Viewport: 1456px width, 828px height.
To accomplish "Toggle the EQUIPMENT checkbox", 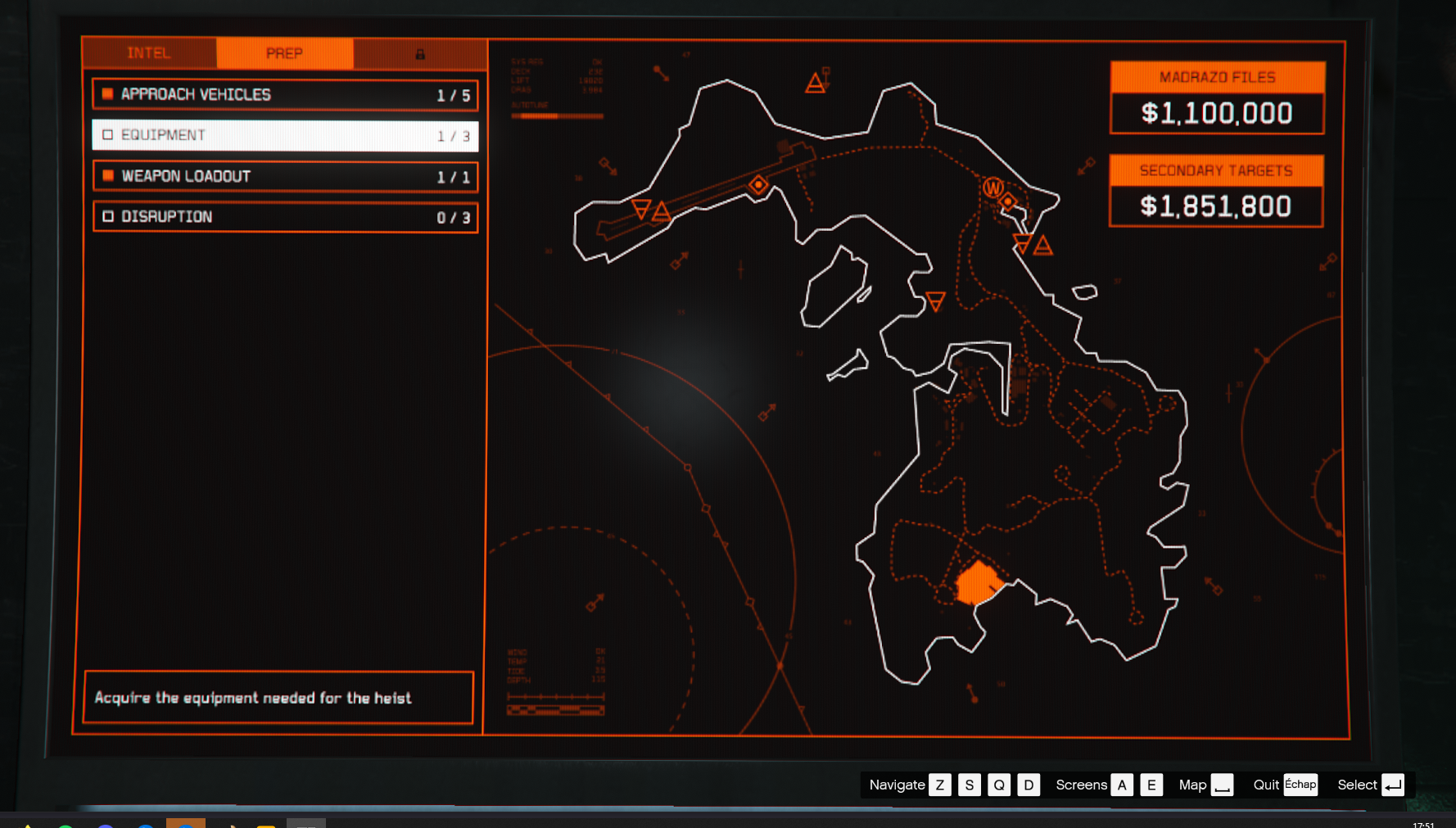I will [107, 135].
